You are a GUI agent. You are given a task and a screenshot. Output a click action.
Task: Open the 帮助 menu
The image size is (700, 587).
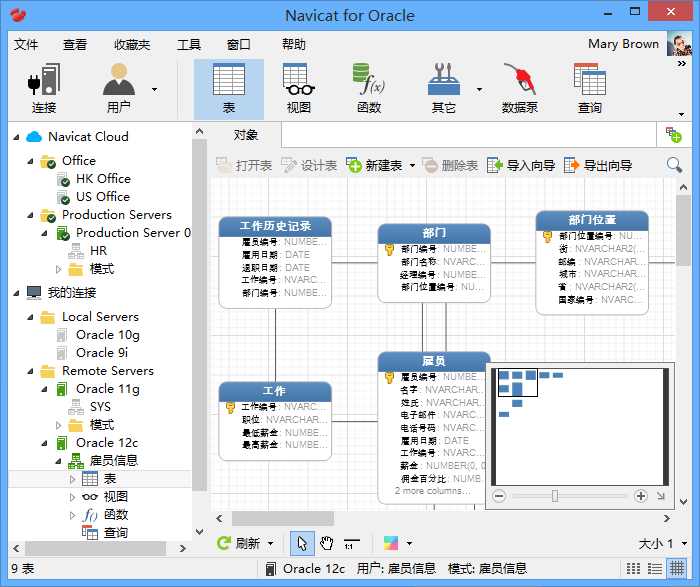294,44
